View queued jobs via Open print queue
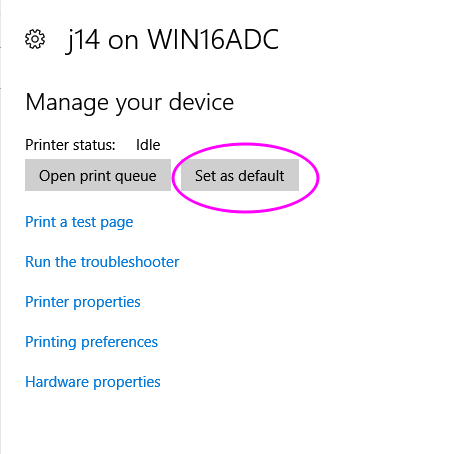The width and height of the screenshot is (463, 454). [x=98, y=175]
